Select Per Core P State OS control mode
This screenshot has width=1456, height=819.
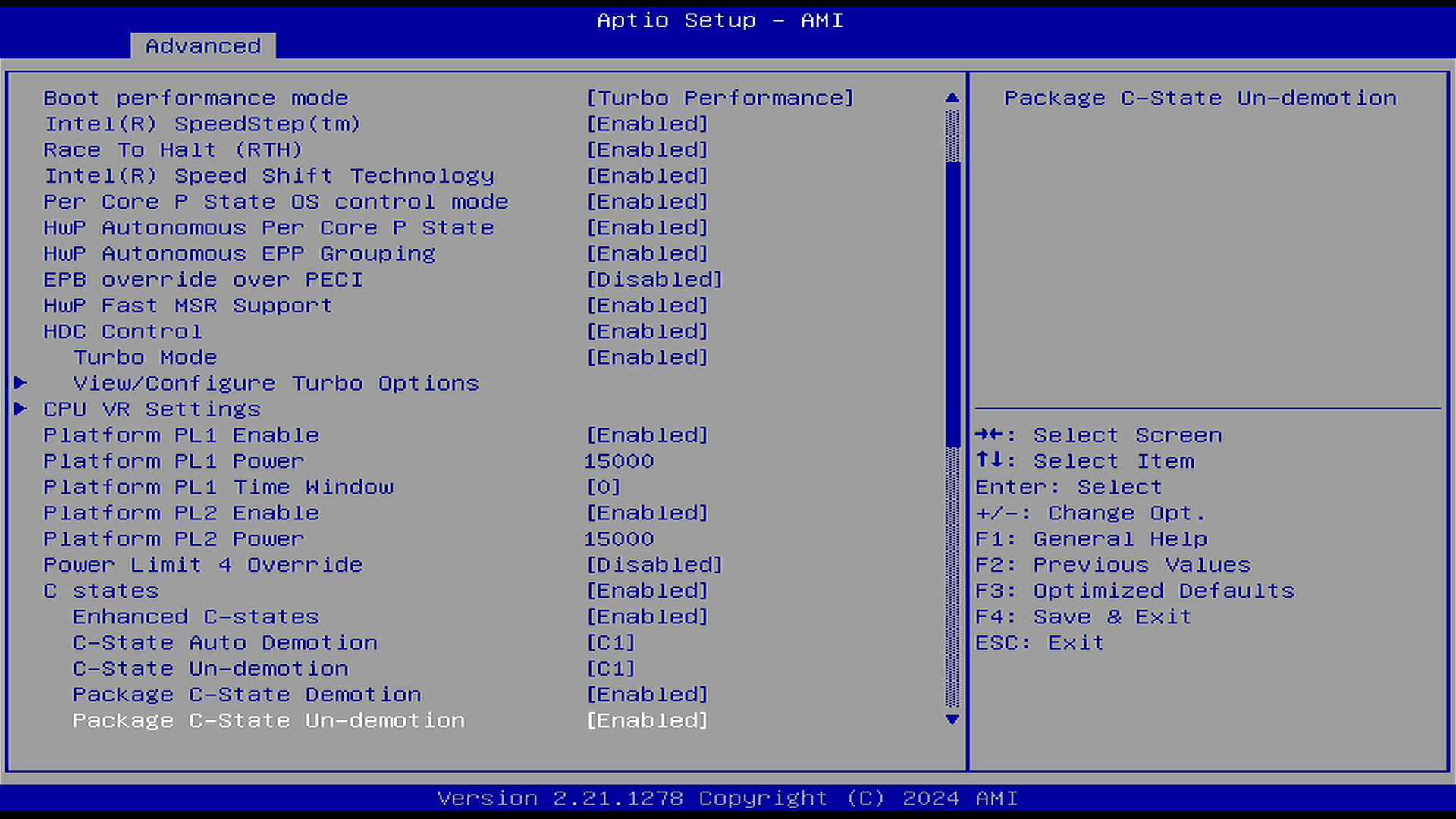coord(276,202)
